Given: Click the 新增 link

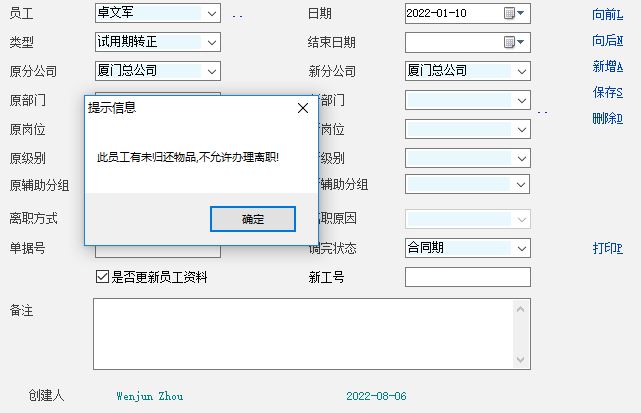Looking at the screenshot, I should pyautogui.click(x=606, y=66).
